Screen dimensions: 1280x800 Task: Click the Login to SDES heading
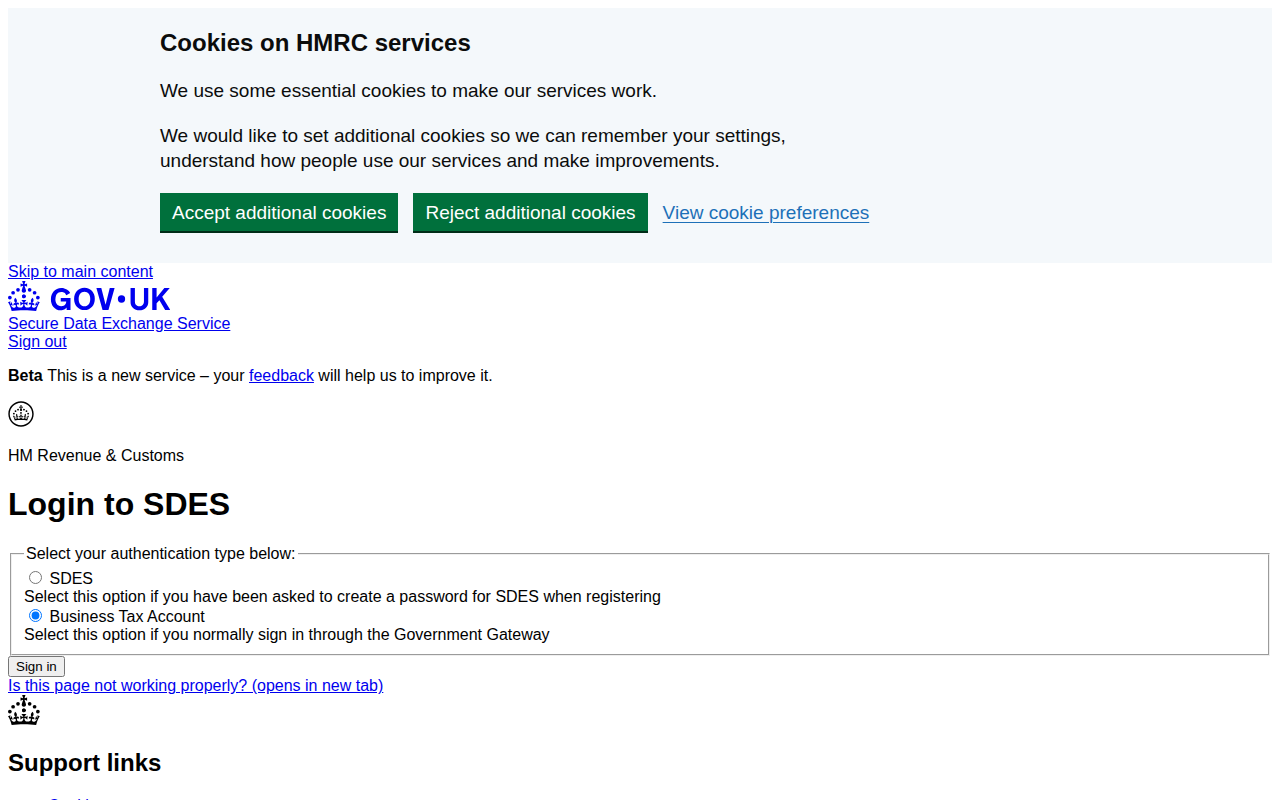click(x=118, y=504)
